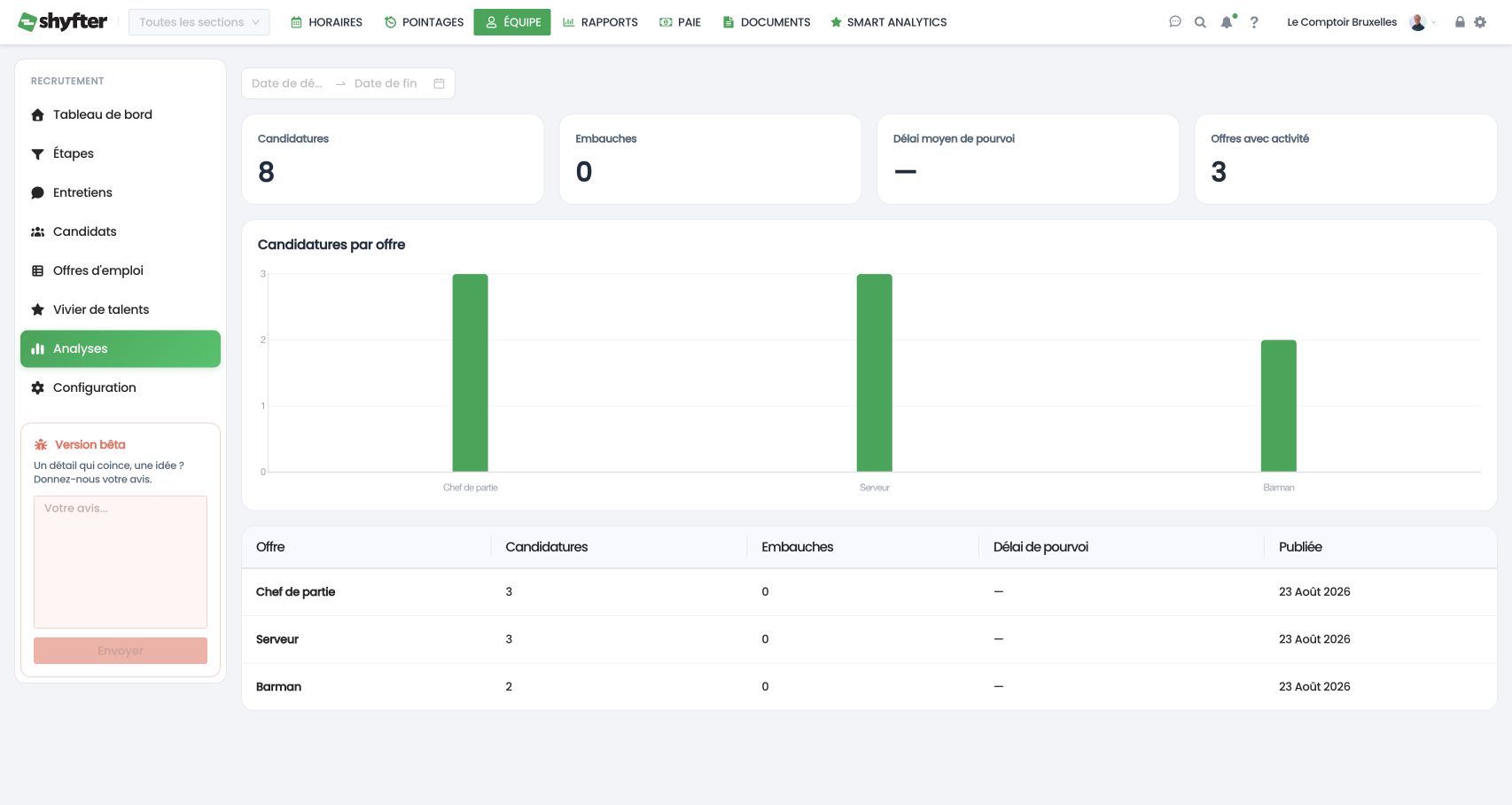The height and width of the screenshot is (805, 1512).
Task: Click the Offres avec activité card
Action: tap(1345, 160)
